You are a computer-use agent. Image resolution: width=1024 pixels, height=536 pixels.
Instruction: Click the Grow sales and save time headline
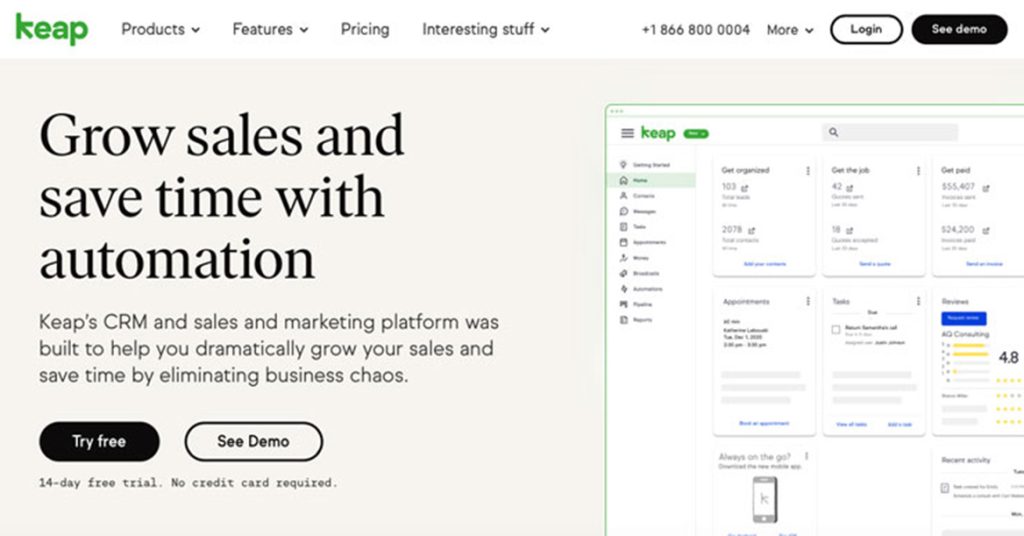click(222, 197)
